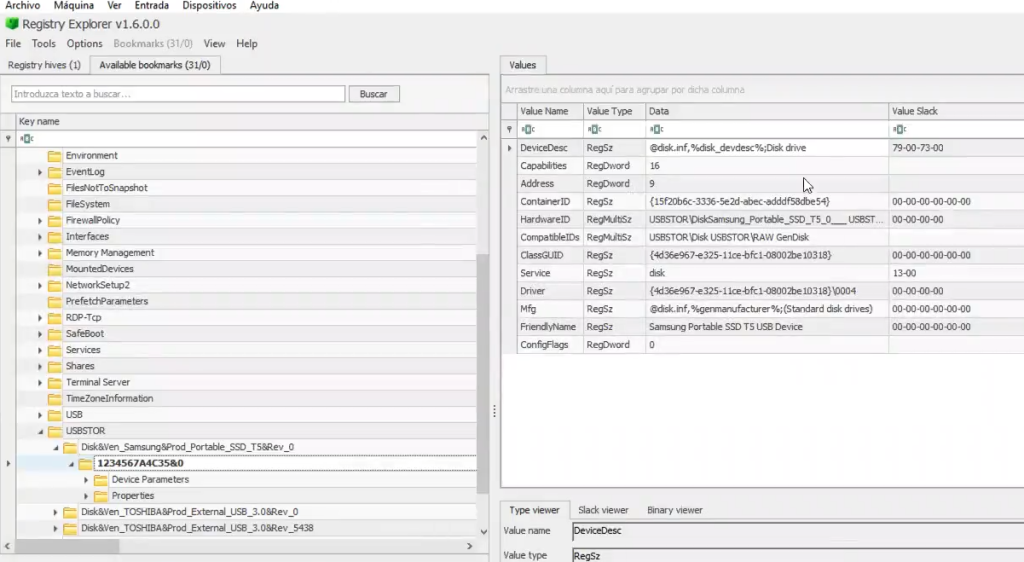Viewport: 1024px width, 562px height.
Task: Click the Value Name column filter icon
Action: [x=529, y=129]
